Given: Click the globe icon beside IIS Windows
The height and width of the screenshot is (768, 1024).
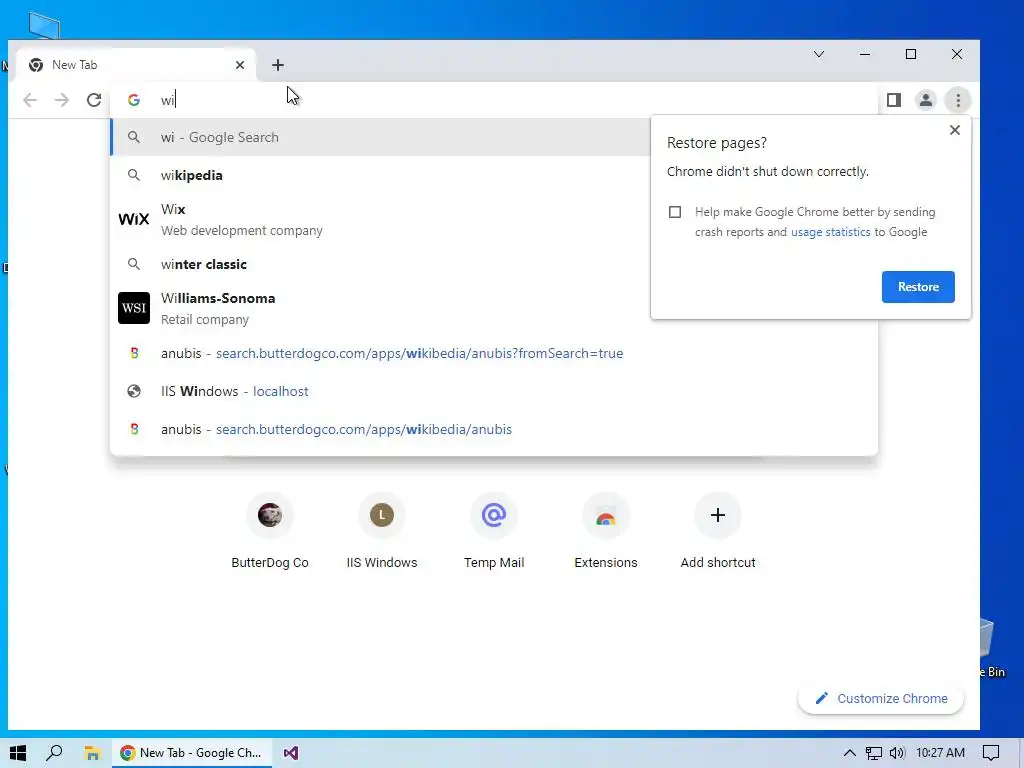Looking at the screenshot, I should (x=134, y=391).
